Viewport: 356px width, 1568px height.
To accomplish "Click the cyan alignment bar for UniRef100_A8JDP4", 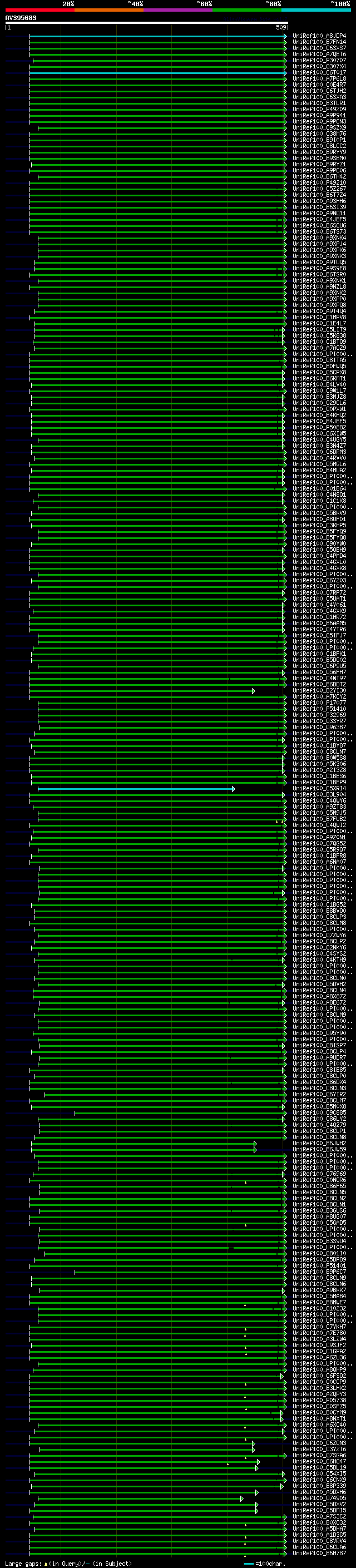I will tap(157, 36).
